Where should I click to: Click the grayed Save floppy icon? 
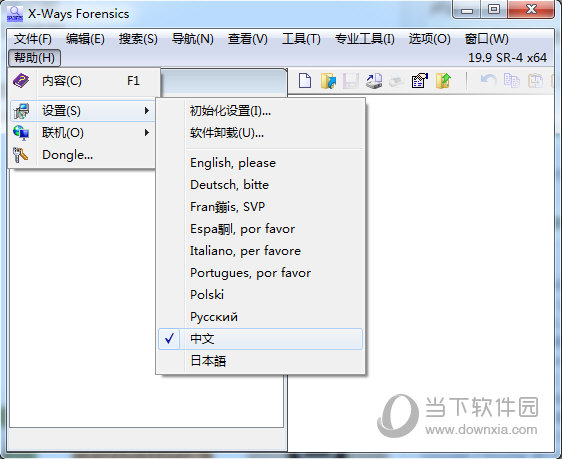tap(351, 81)
